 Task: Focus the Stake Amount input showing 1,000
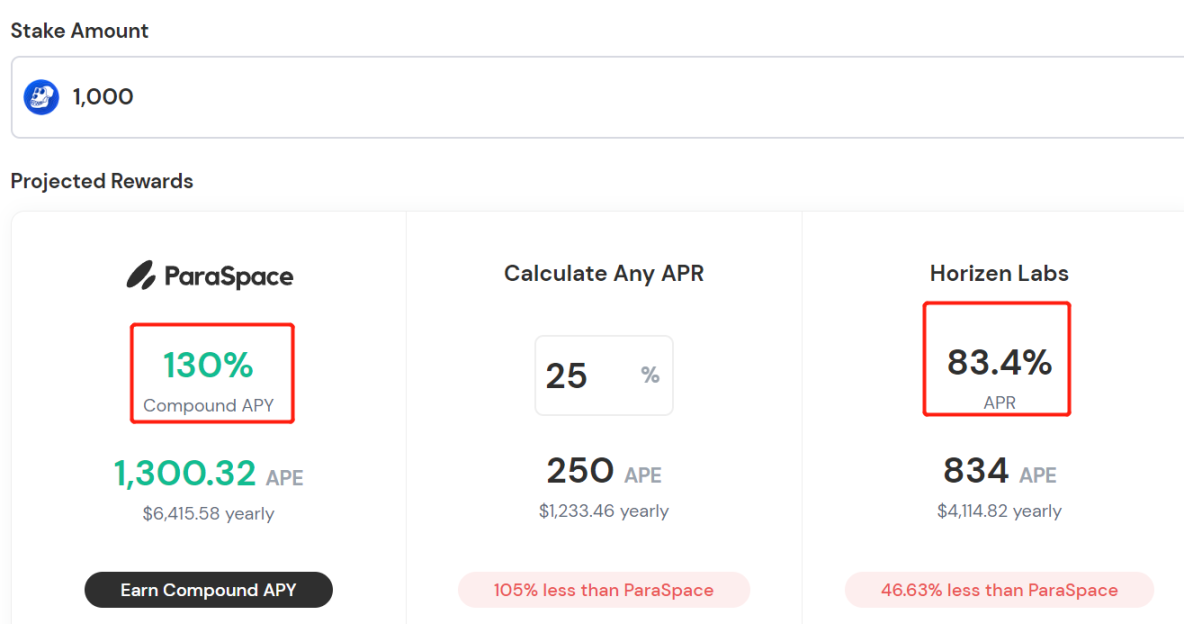click(x=600, y=97)
